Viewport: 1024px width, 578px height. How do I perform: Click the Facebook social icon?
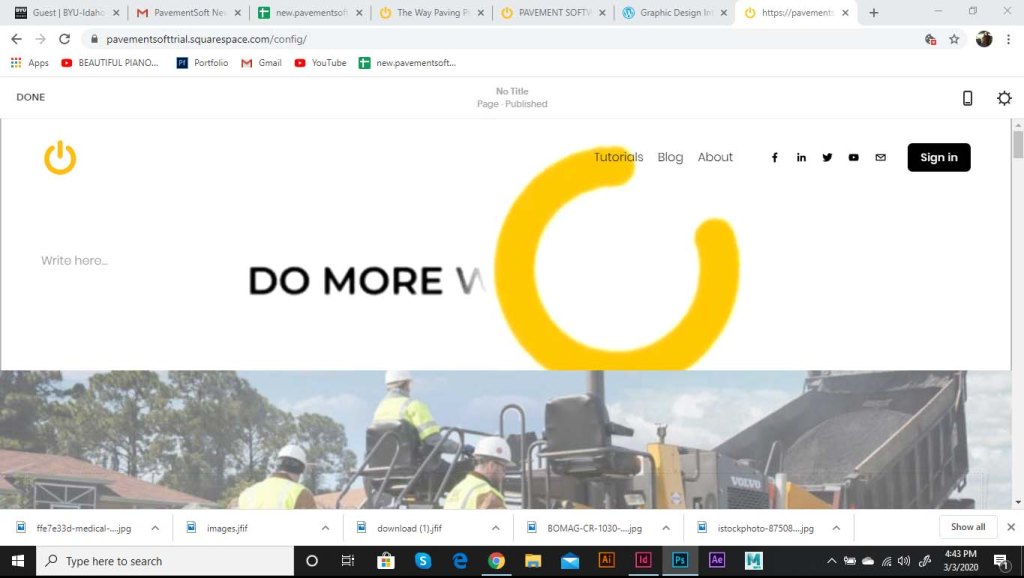(775, 157)
